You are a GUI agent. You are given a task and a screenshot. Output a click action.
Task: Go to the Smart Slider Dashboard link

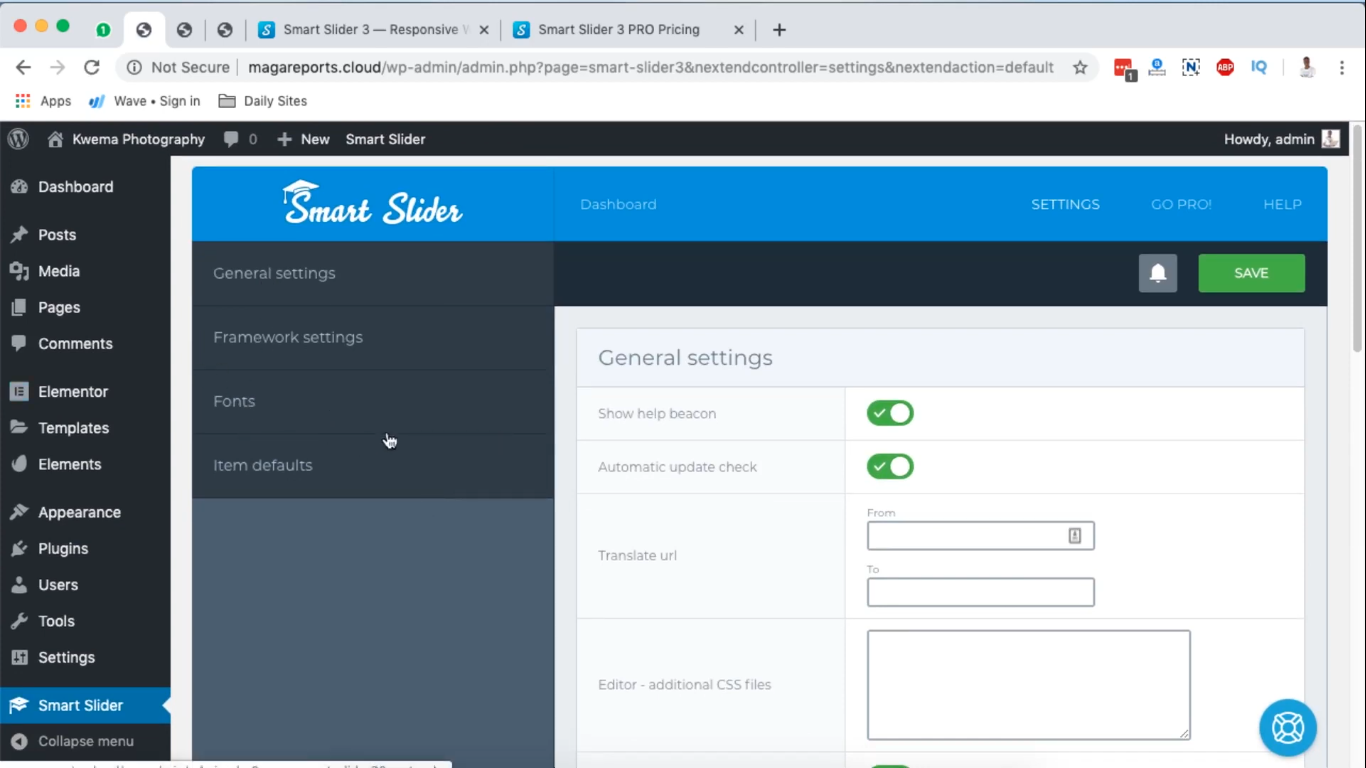618,204
